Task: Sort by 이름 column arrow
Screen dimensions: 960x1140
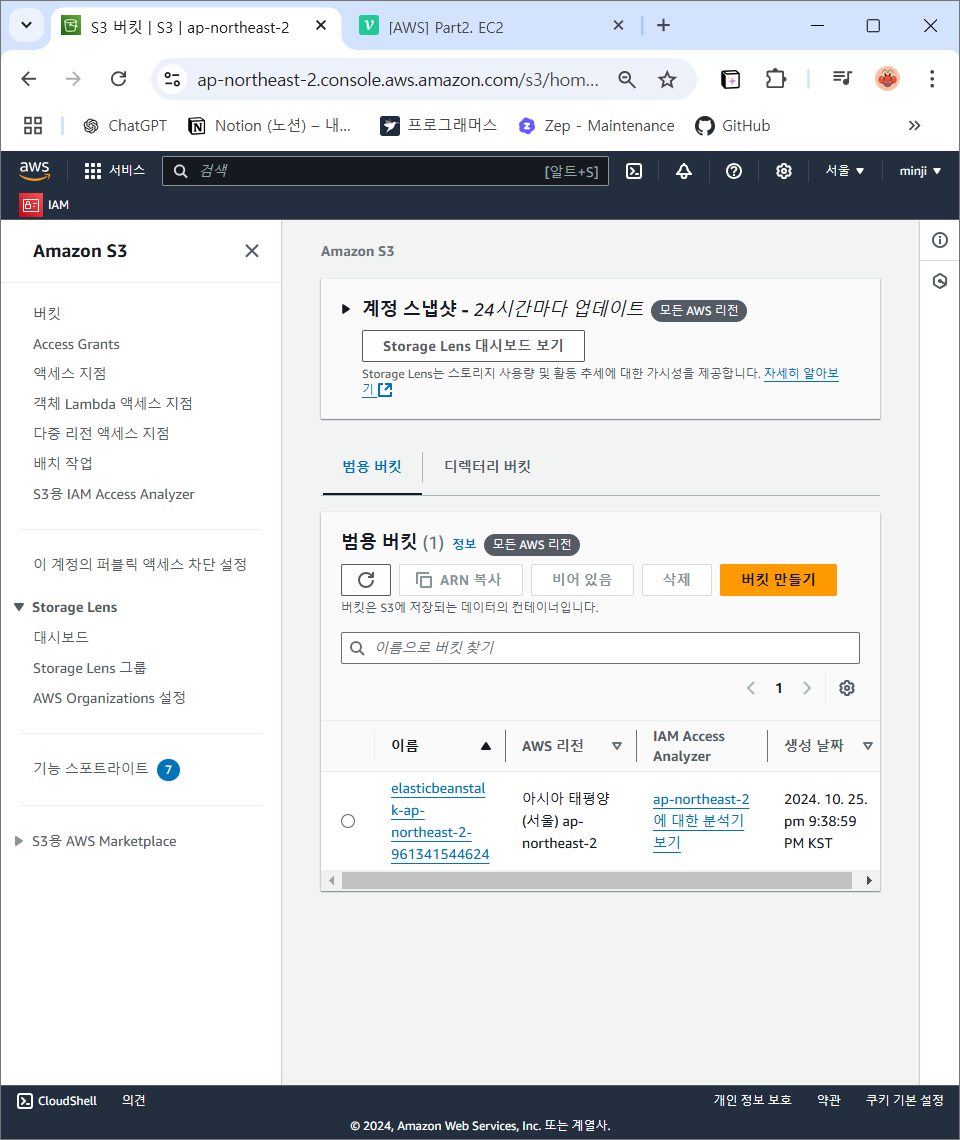Action: click(486, 746)
